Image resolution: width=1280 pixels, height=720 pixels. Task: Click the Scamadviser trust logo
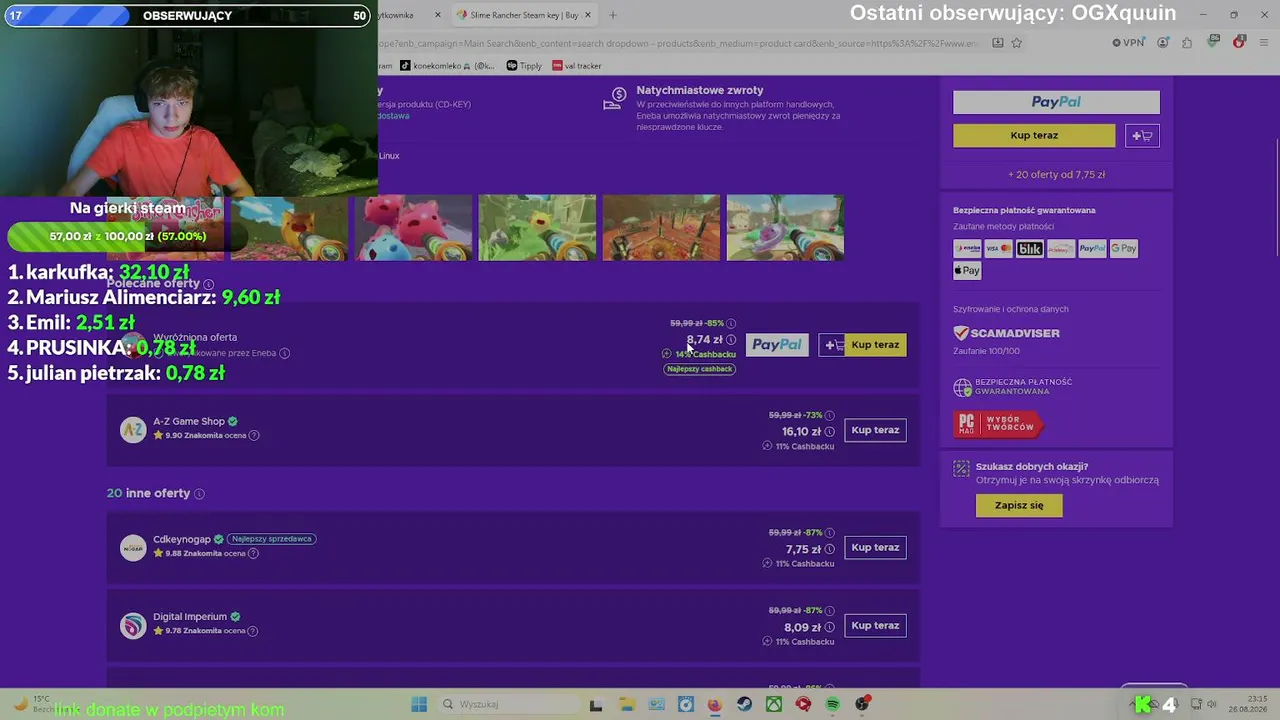coord(1007,333)
